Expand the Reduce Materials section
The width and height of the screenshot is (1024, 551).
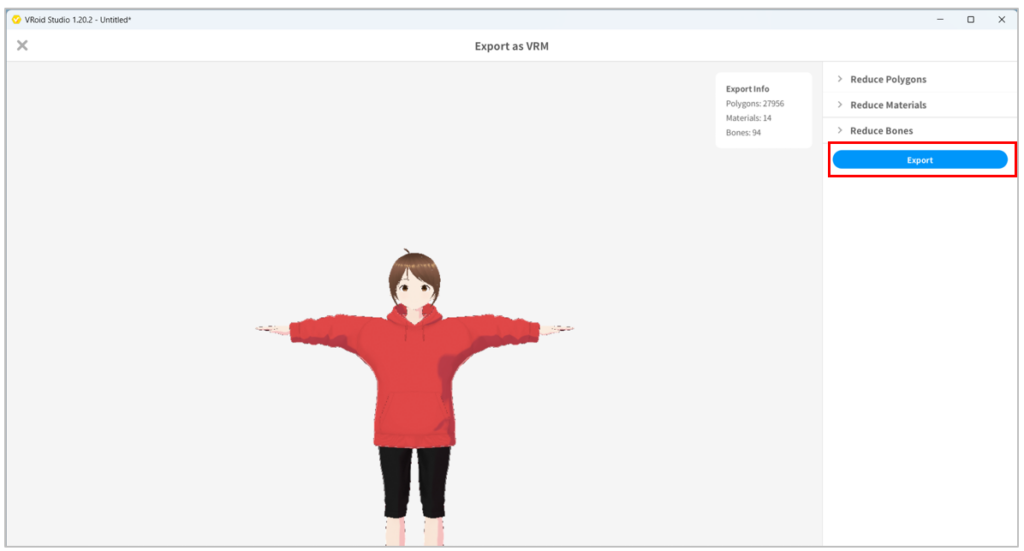tap(888, 105)
